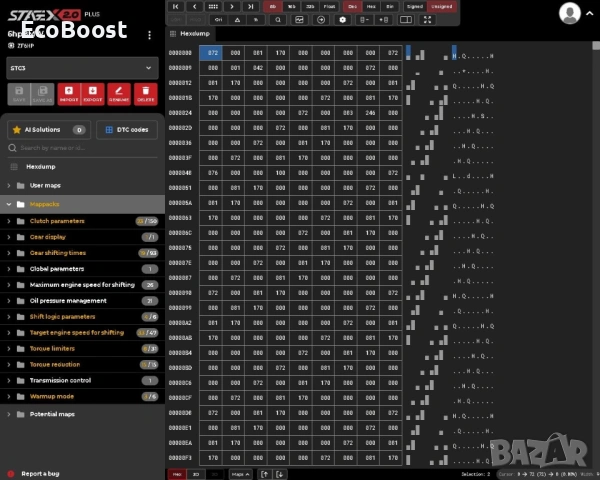Select Unsigned value mode

[442, 7]
